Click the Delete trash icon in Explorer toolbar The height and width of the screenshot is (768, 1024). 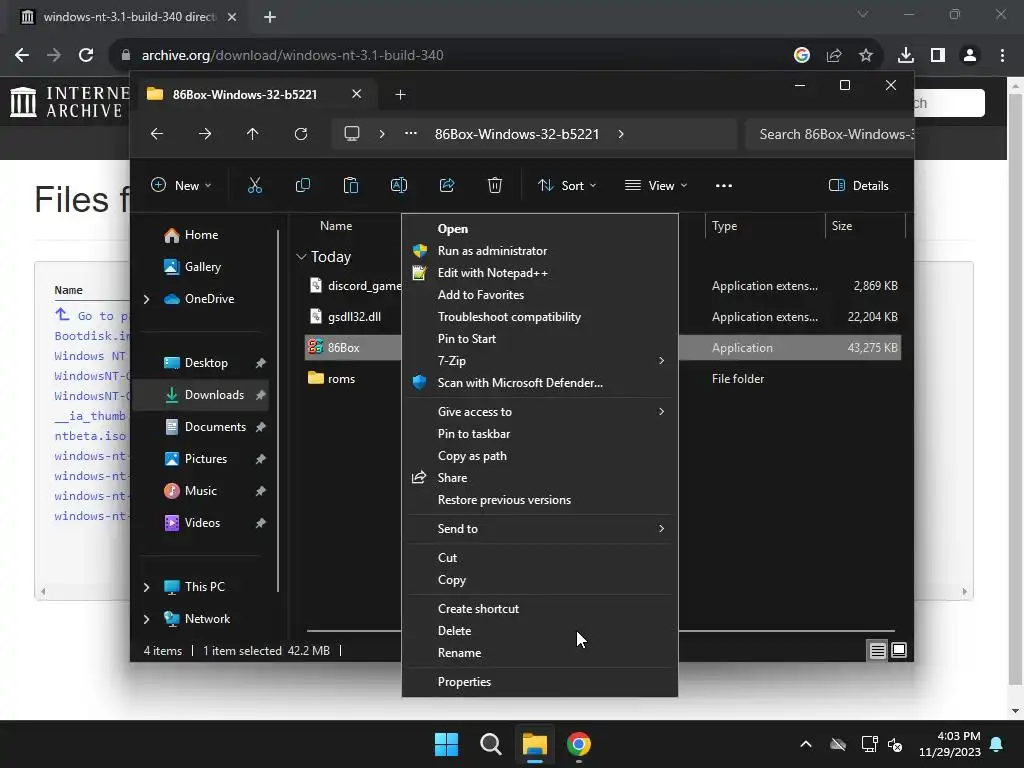494,185
